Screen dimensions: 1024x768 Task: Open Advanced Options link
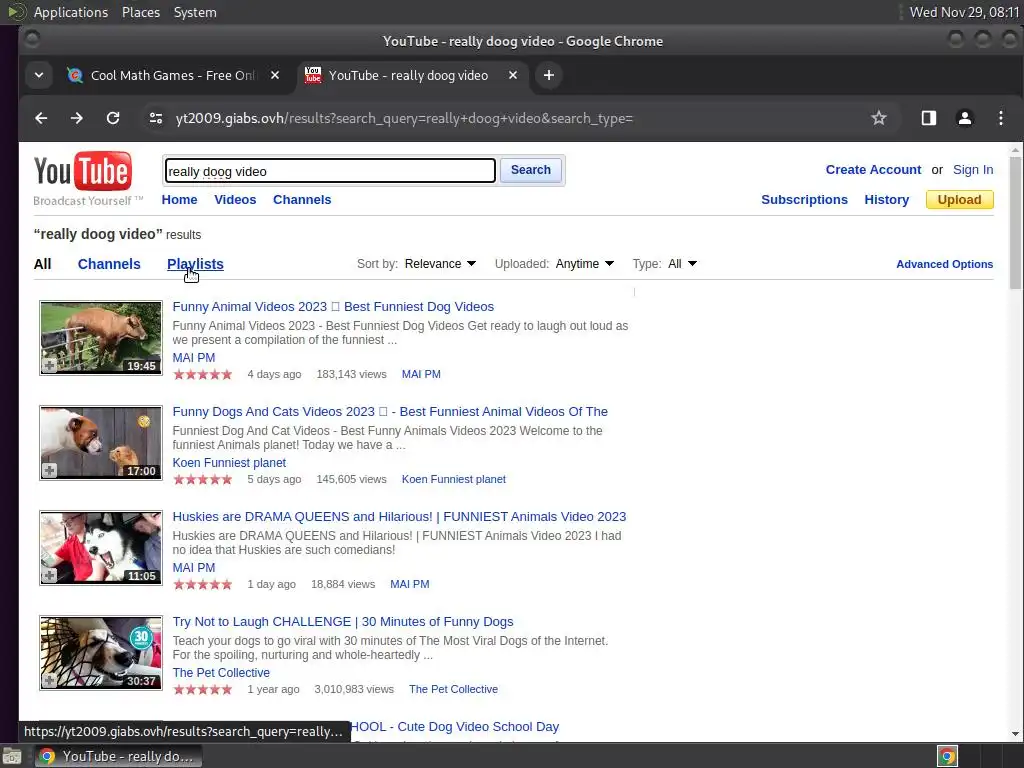(944, 264)
